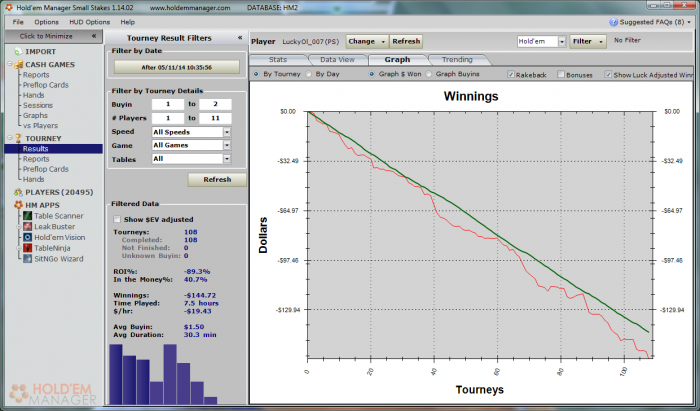Enable Show $EV adjusted checkbox
The image size is (700, 411).
117,219
